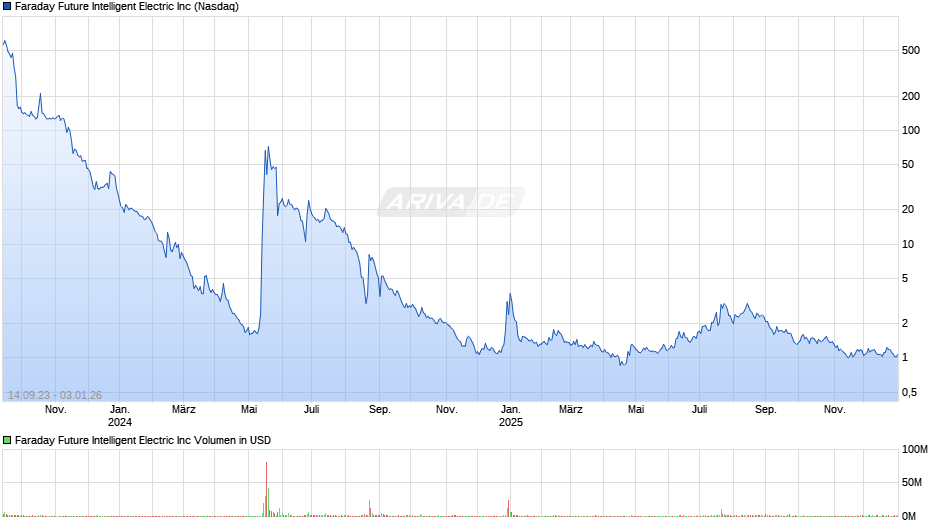Click the blue legend square beside Faraday Future title

(x=7, y=7)
